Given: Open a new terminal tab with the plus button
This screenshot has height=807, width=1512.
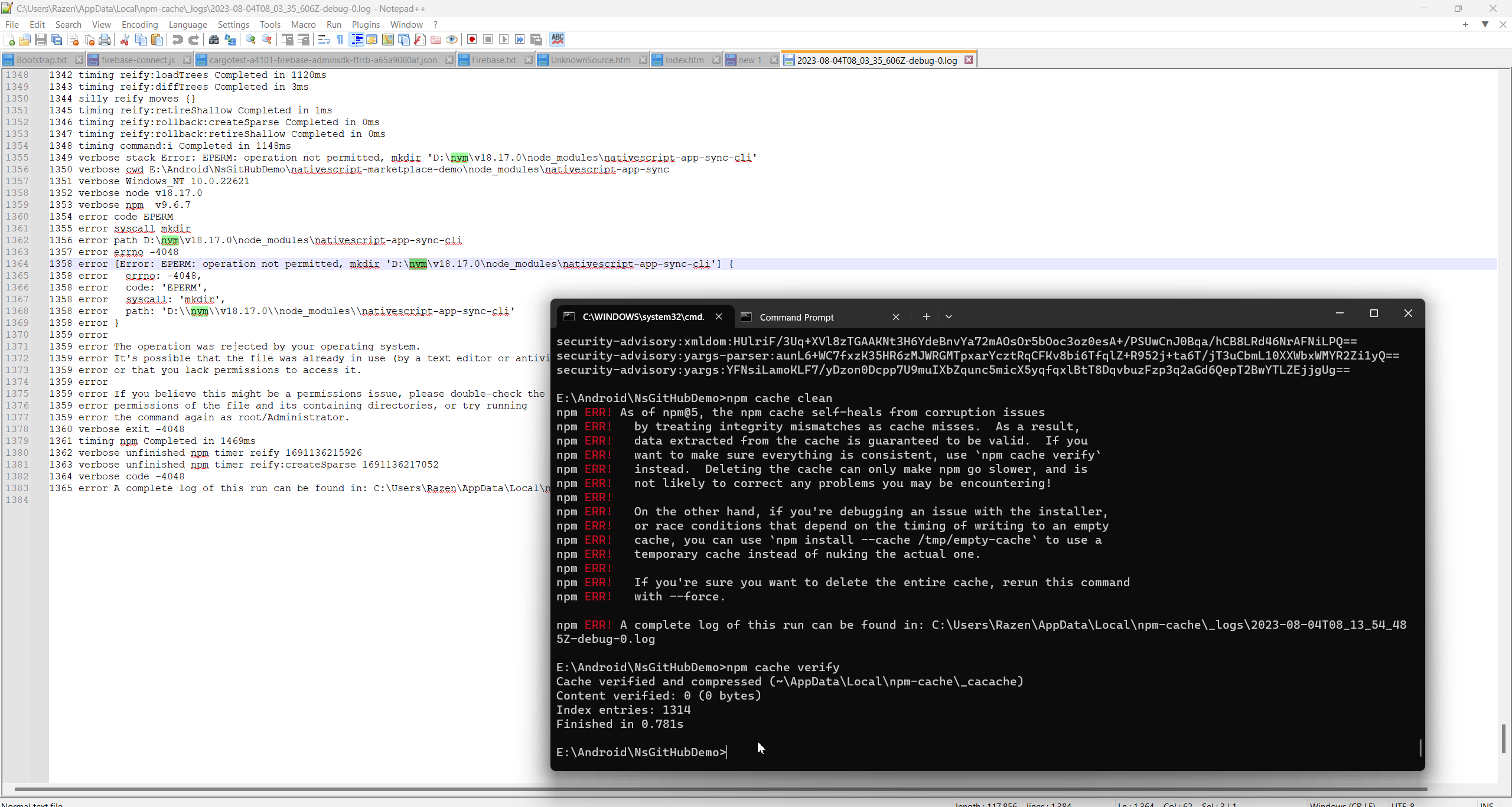Looking at the screenshot, I should click(926, 316).
